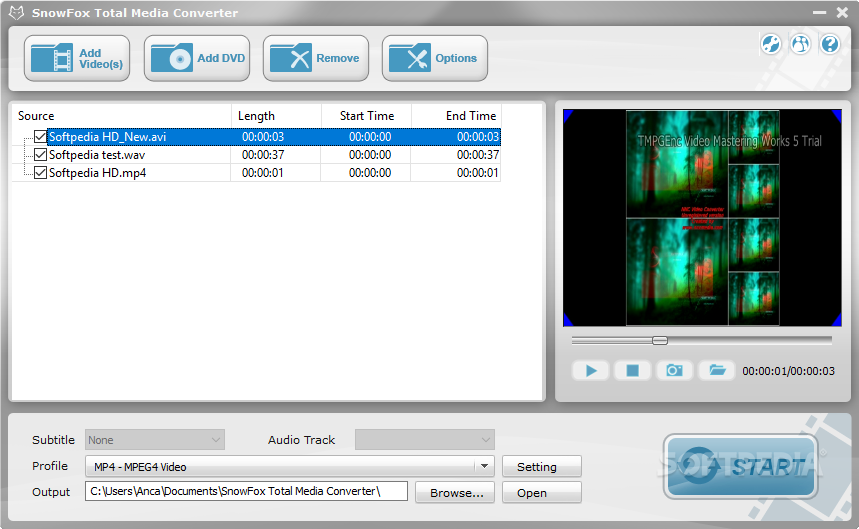
Task: Click the Start Time column header
Action: (x=366, y=116)
